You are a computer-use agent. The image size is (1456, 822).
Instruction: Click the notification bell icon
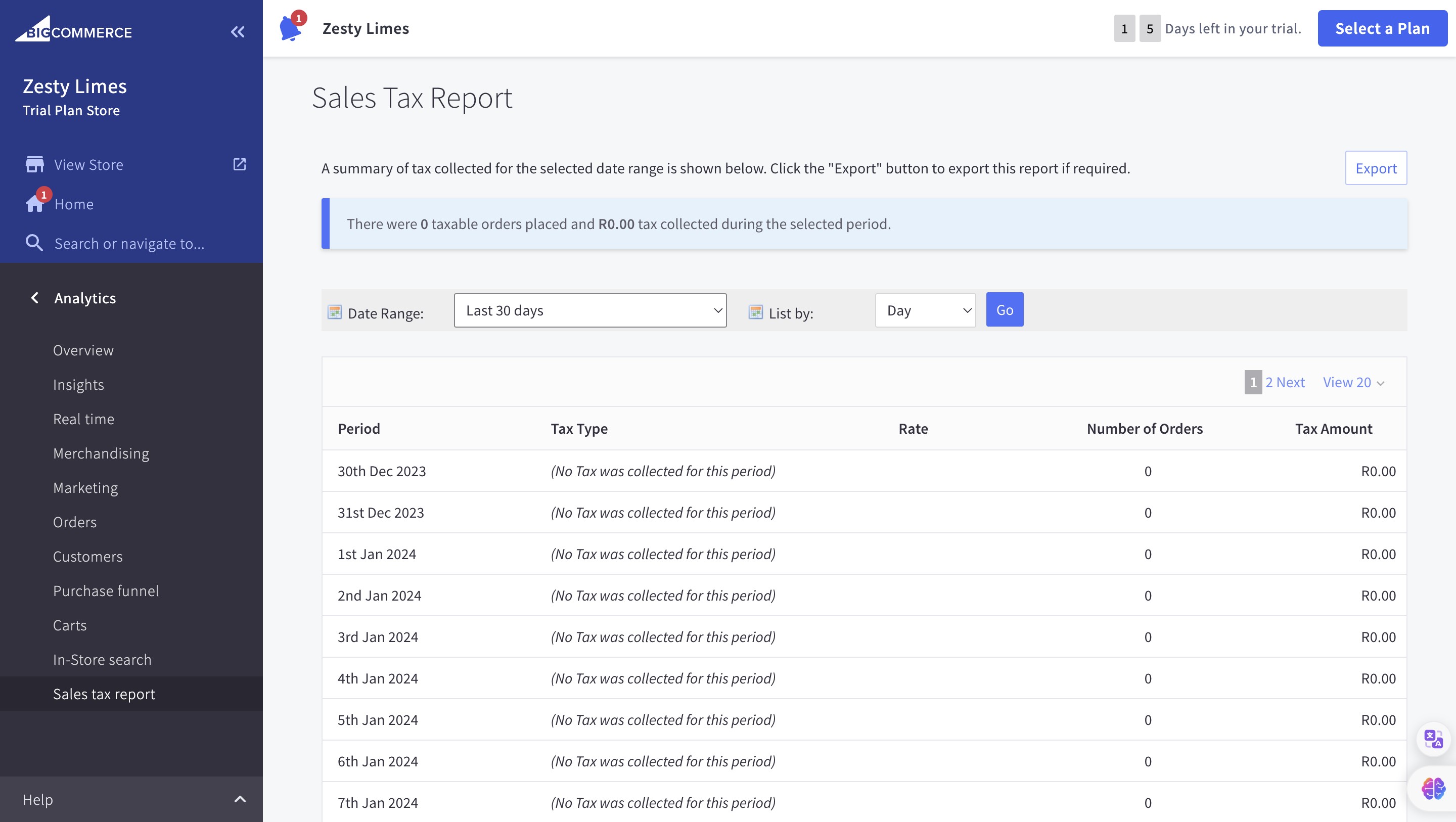pos(291,28)
